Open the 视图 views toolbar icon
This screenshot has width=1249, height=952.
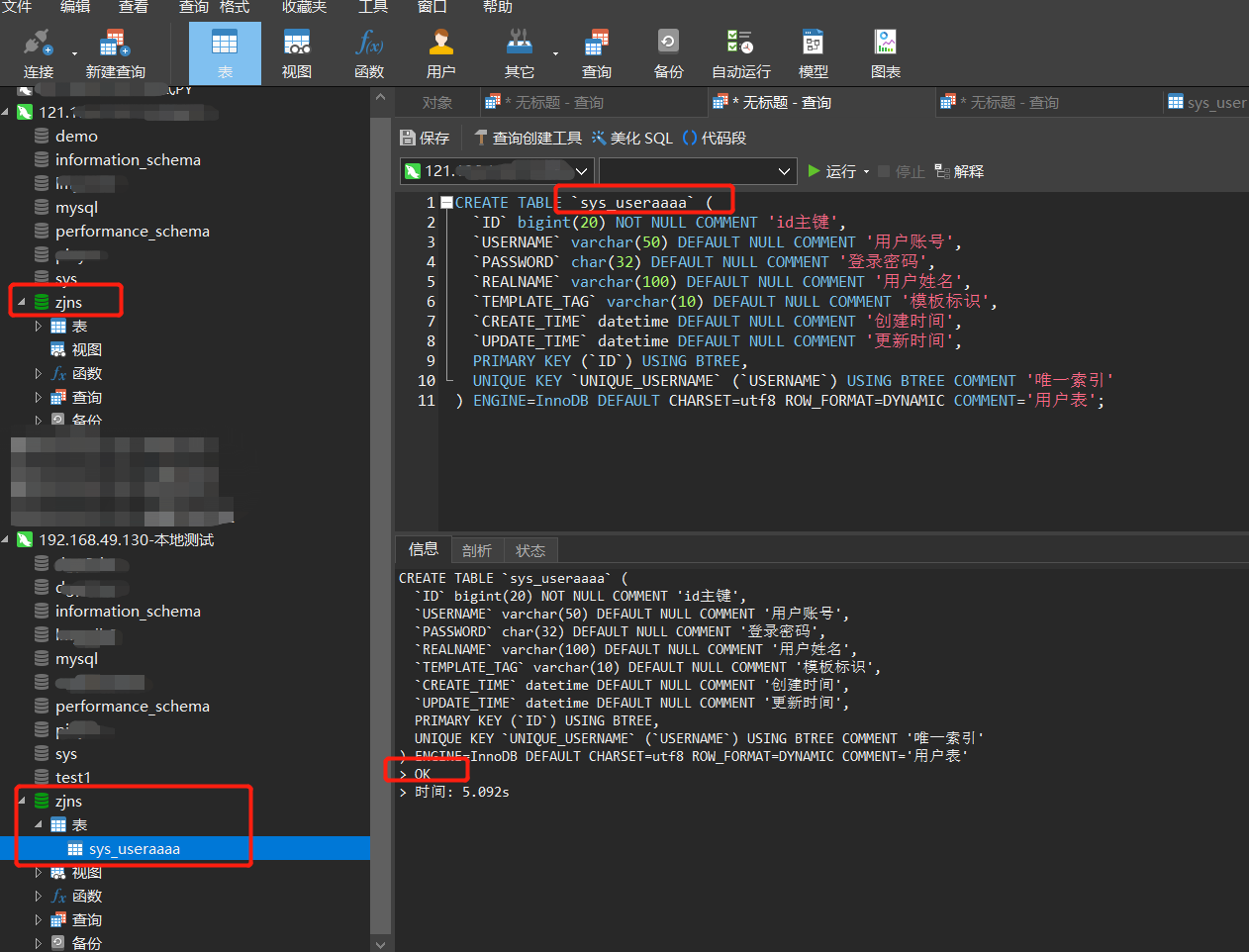pyautogui.click(x=297, y=53)
